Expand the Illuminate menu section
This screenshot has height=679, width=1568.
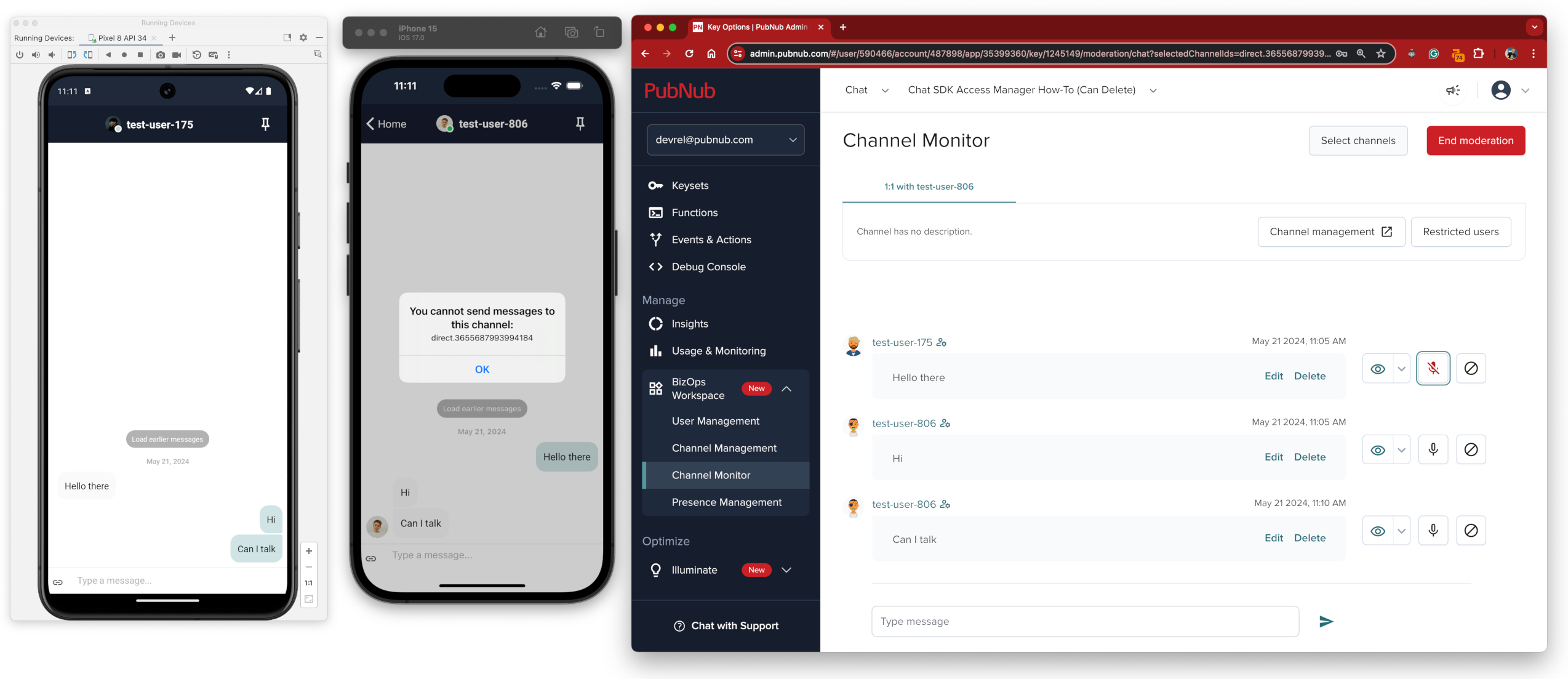[786, 570]
